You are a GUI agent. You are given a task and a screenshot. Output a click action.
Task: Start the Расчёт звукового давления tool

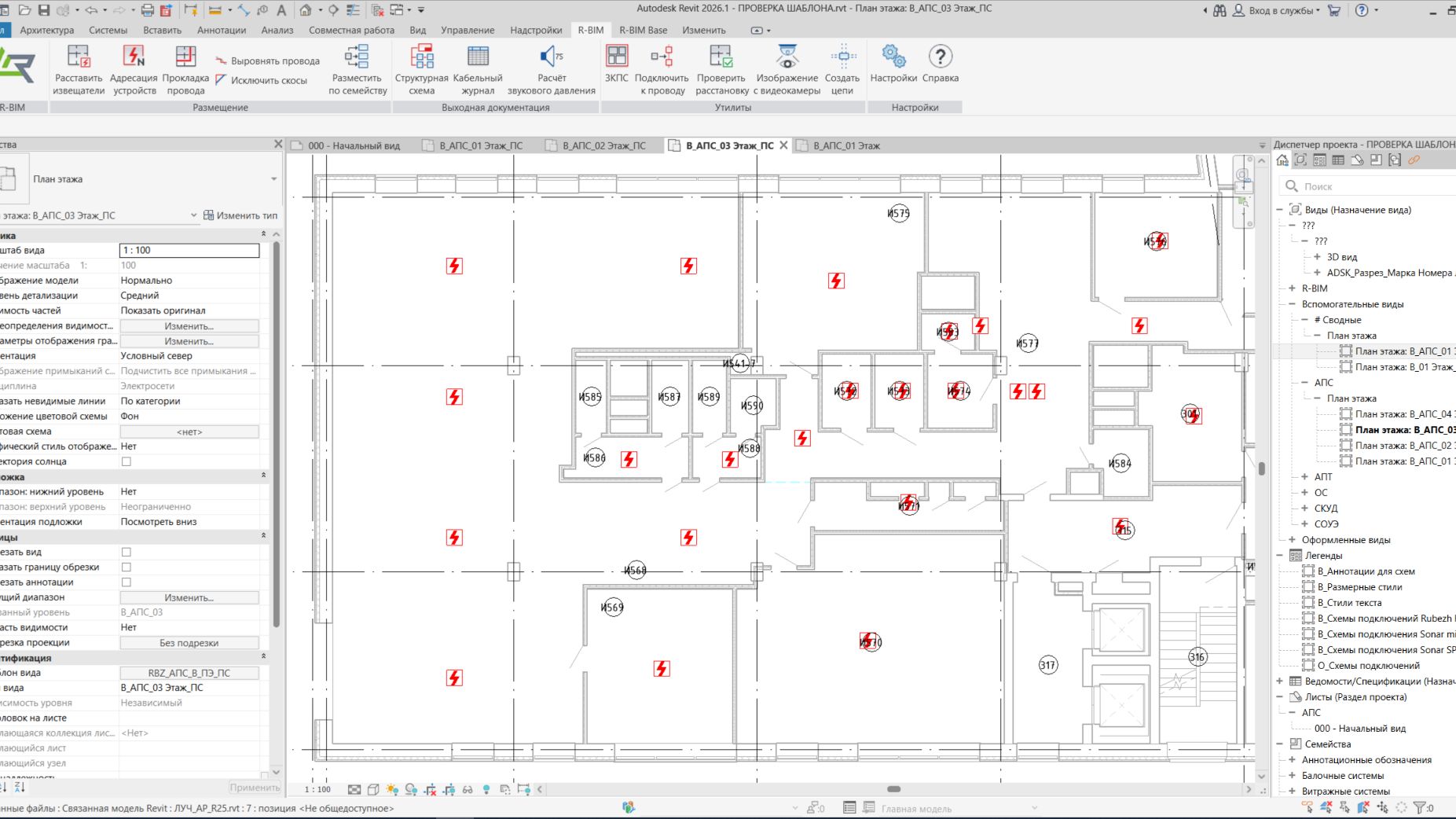[x=552, y=69]
